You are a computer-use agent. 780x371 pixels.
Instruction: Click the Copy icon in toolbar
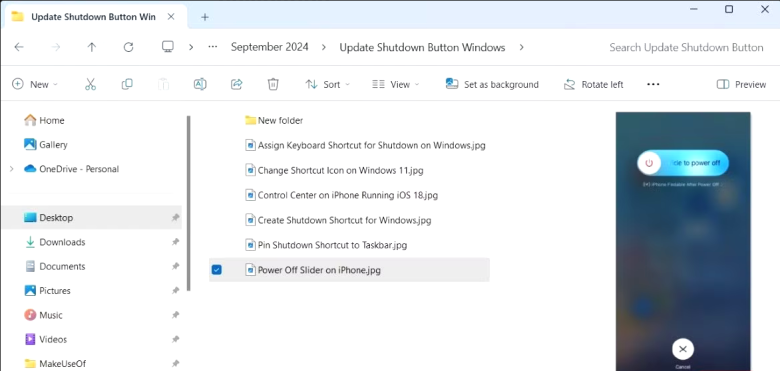[x=127, y=85]
